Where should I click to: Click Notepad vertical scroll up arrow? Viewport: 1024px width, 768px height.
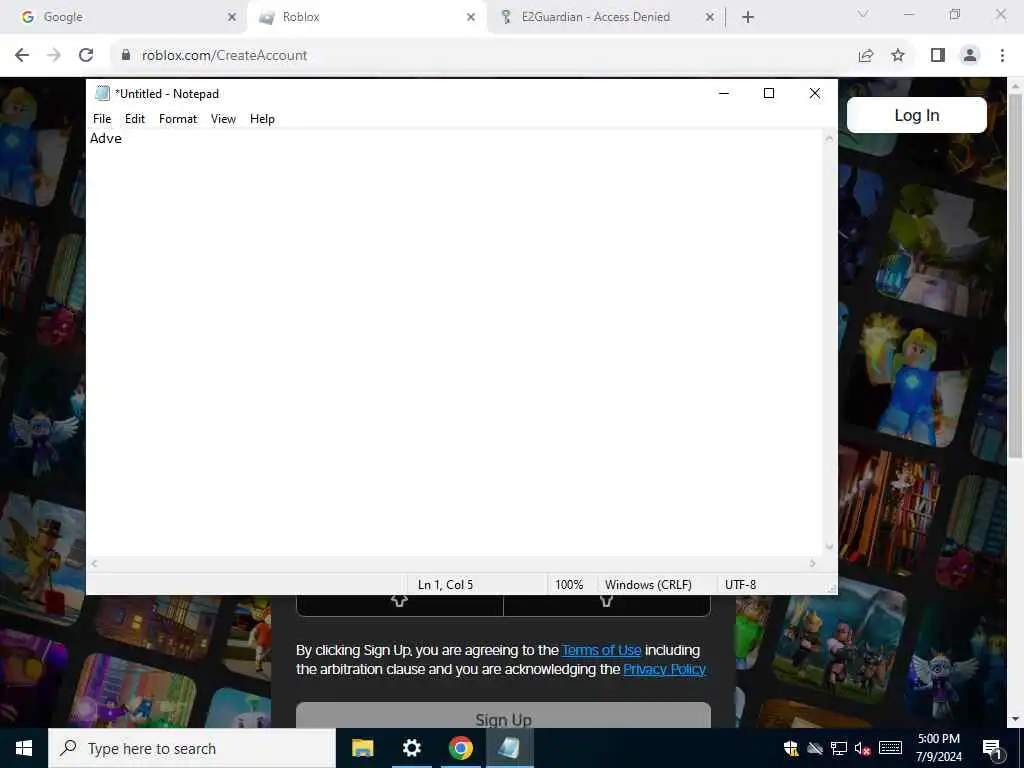pyautogui.click(x=829, y=138)
